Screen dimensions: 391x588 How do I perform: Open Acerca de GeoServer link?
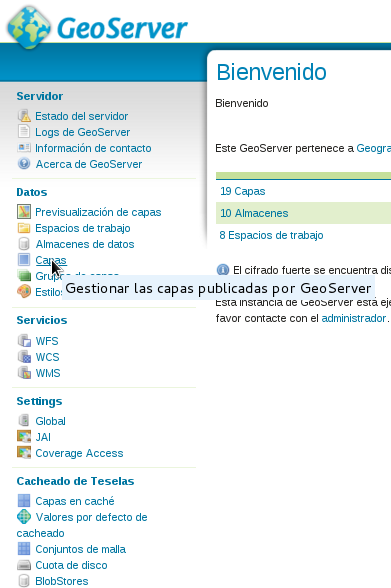tap(89, 164)
